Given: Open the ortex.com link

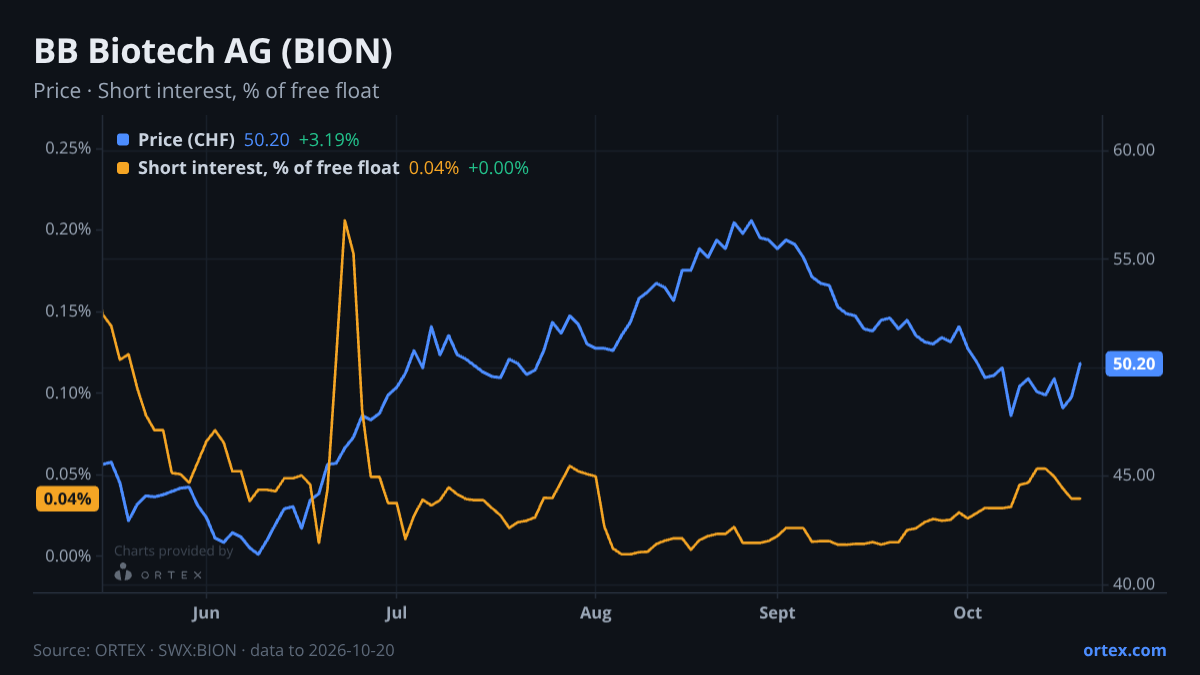Looking at the screenshot, I should click(1125, 650).
